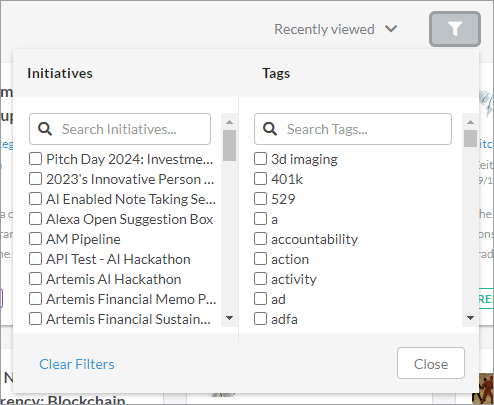Select the accountability tag checkbox

click(260, 239)
